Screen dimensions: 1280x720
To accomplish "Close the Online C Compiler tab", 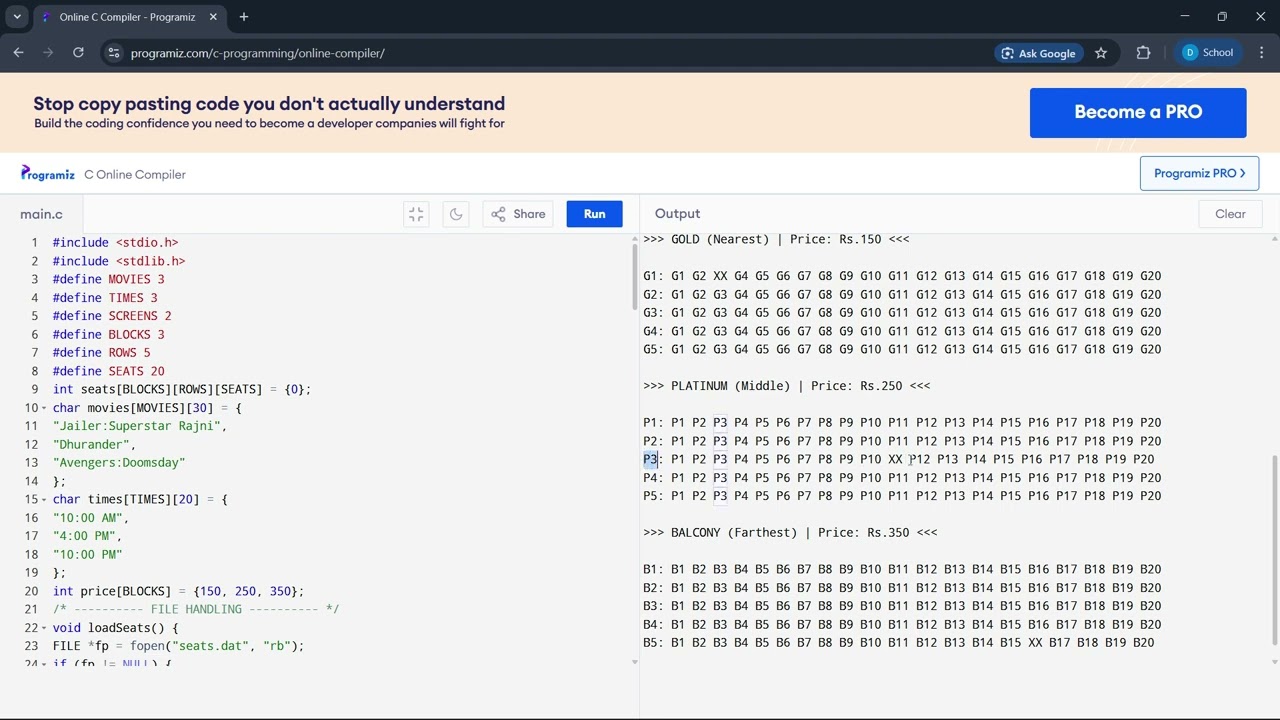I will [x=214, y=17].
